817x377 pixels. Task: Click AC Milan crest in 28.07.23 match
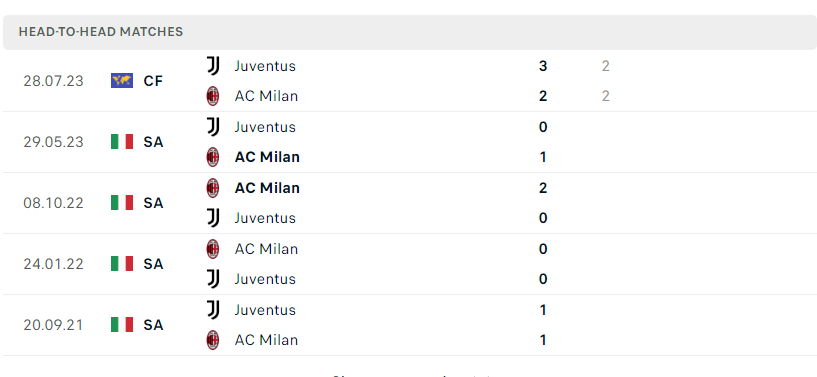[213, 96]
